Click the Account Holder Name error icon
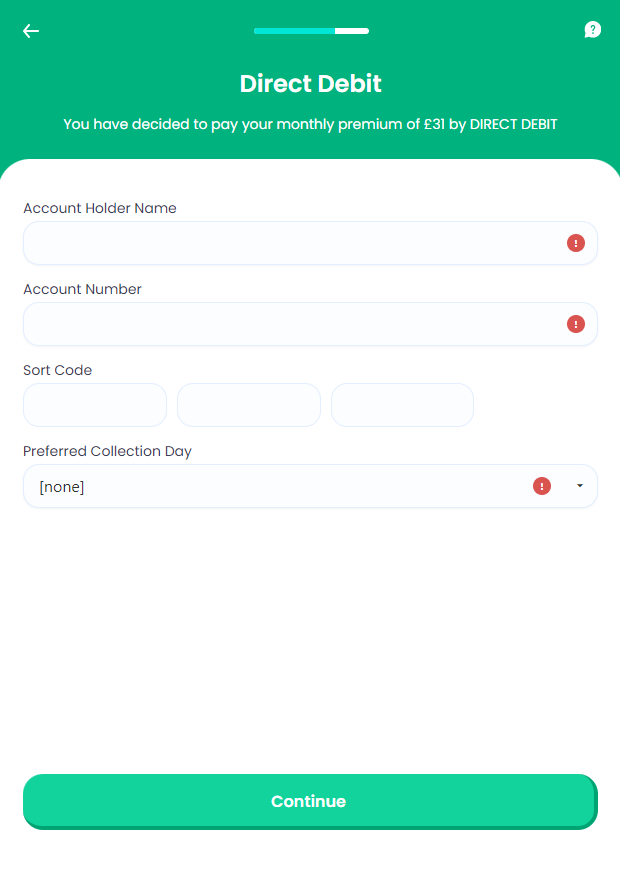 tap(576, 243)
